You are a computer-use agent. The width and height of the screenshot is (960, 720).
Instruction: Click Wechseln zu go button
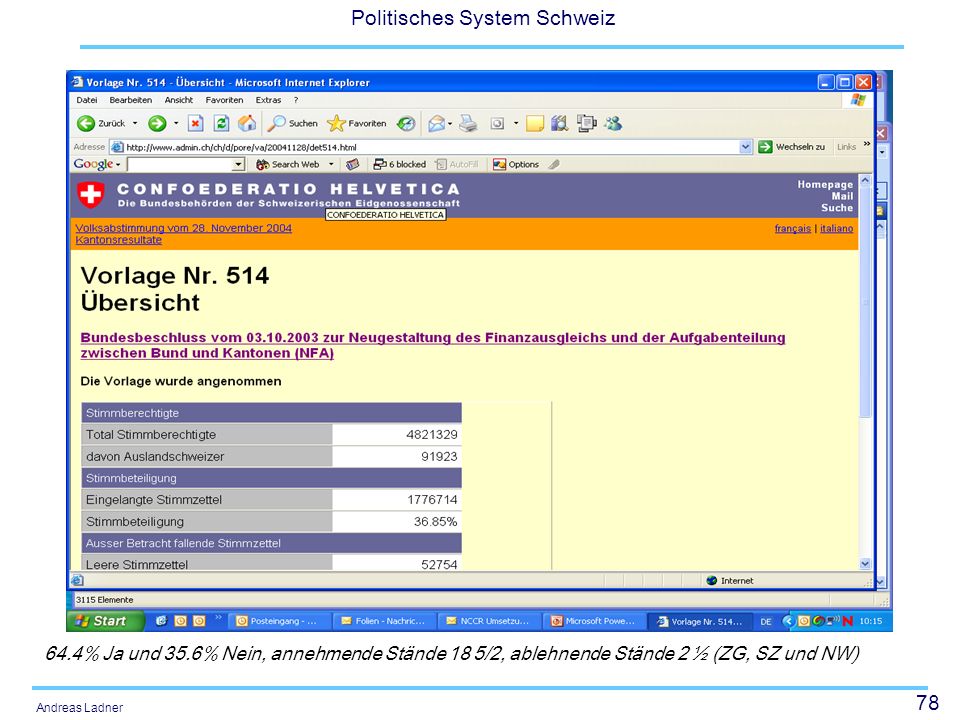[x=792, y=147]
